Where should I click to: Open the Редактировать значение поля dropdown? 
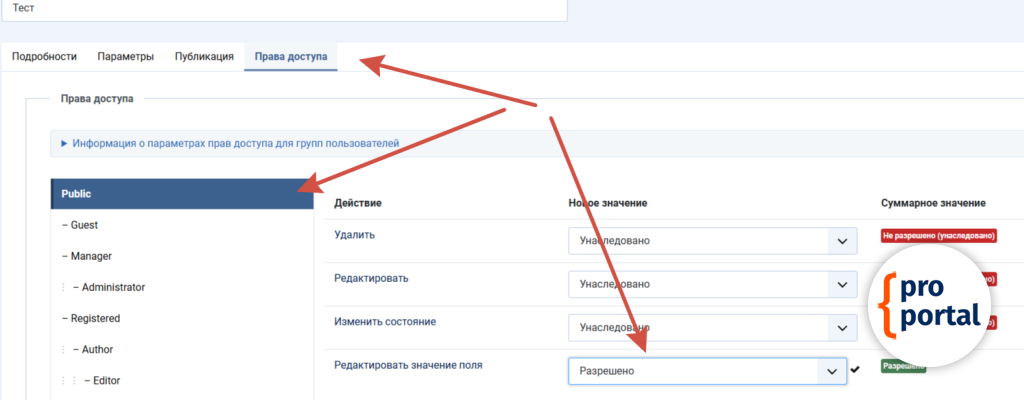click(707, 371)
